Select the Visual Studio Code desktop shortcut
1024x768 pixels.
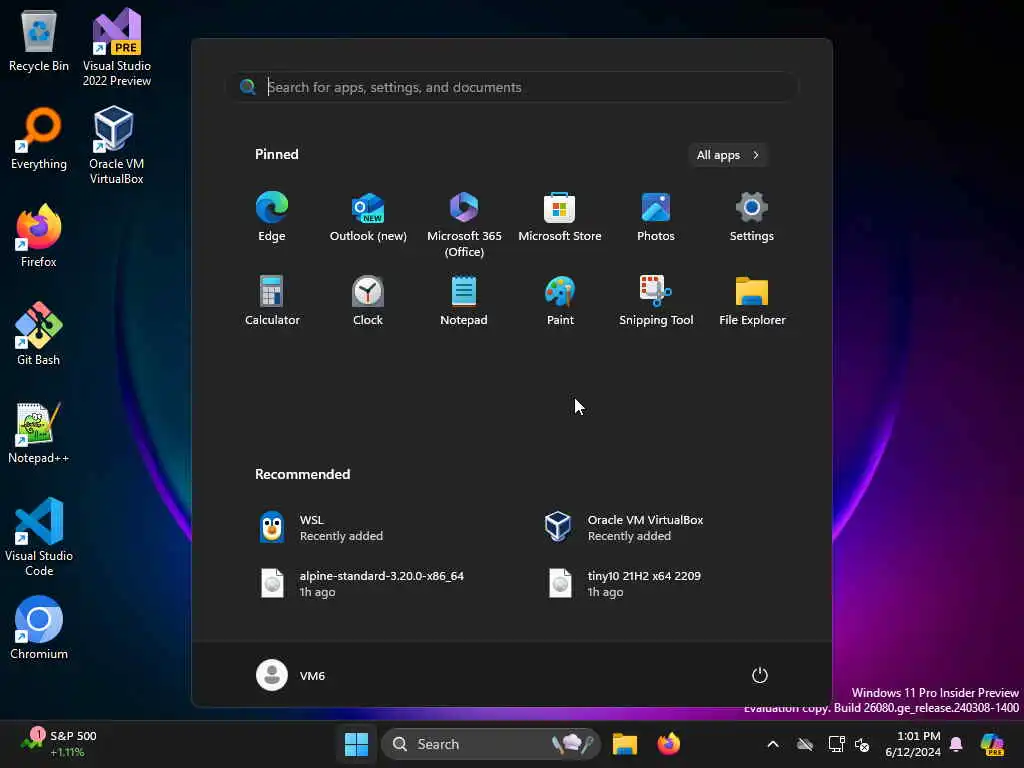(39, 537)
